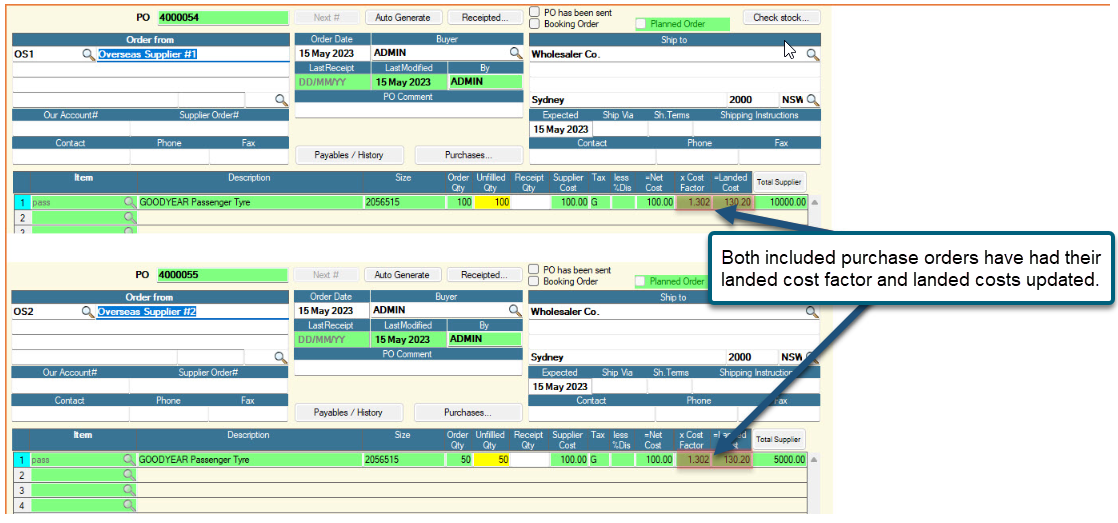The image size is (1118, 523).
Task: Open item lookup on row 3 of PO 4000055
Action: 130,490
